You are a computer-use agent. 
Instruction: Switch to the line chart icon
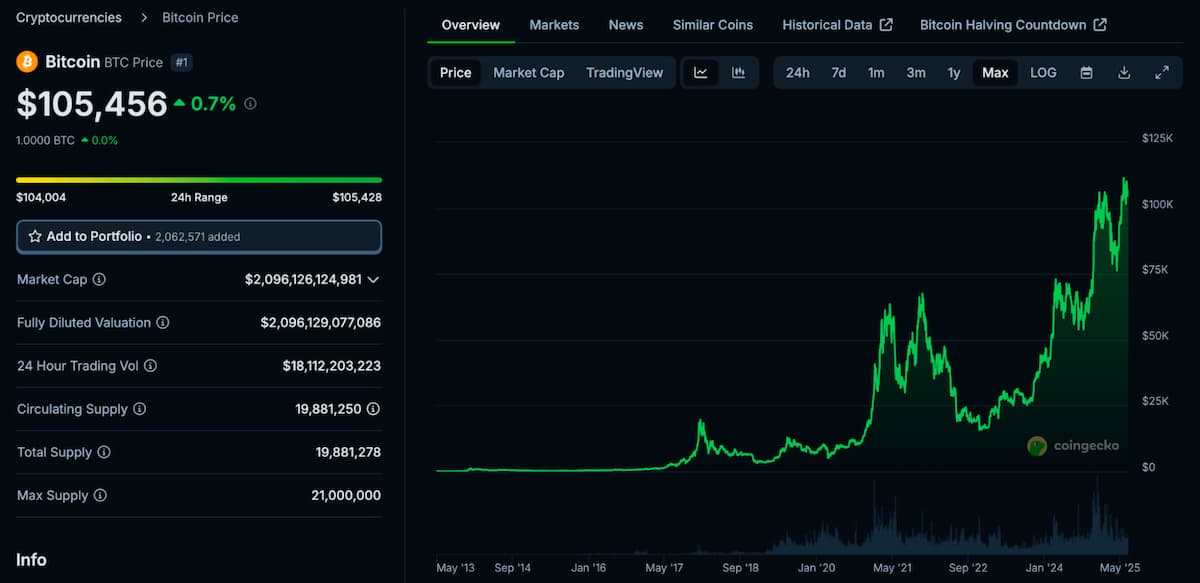click(701, 73)
